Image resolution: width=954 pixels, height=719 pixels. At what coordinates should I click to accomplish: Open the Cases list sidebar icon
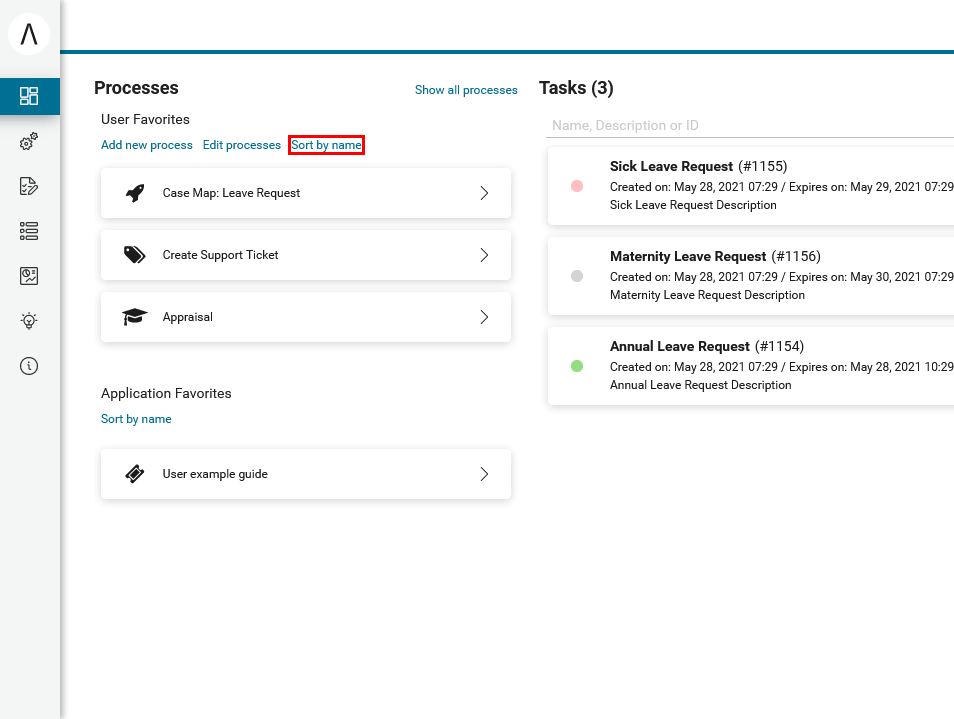point(29,231)
